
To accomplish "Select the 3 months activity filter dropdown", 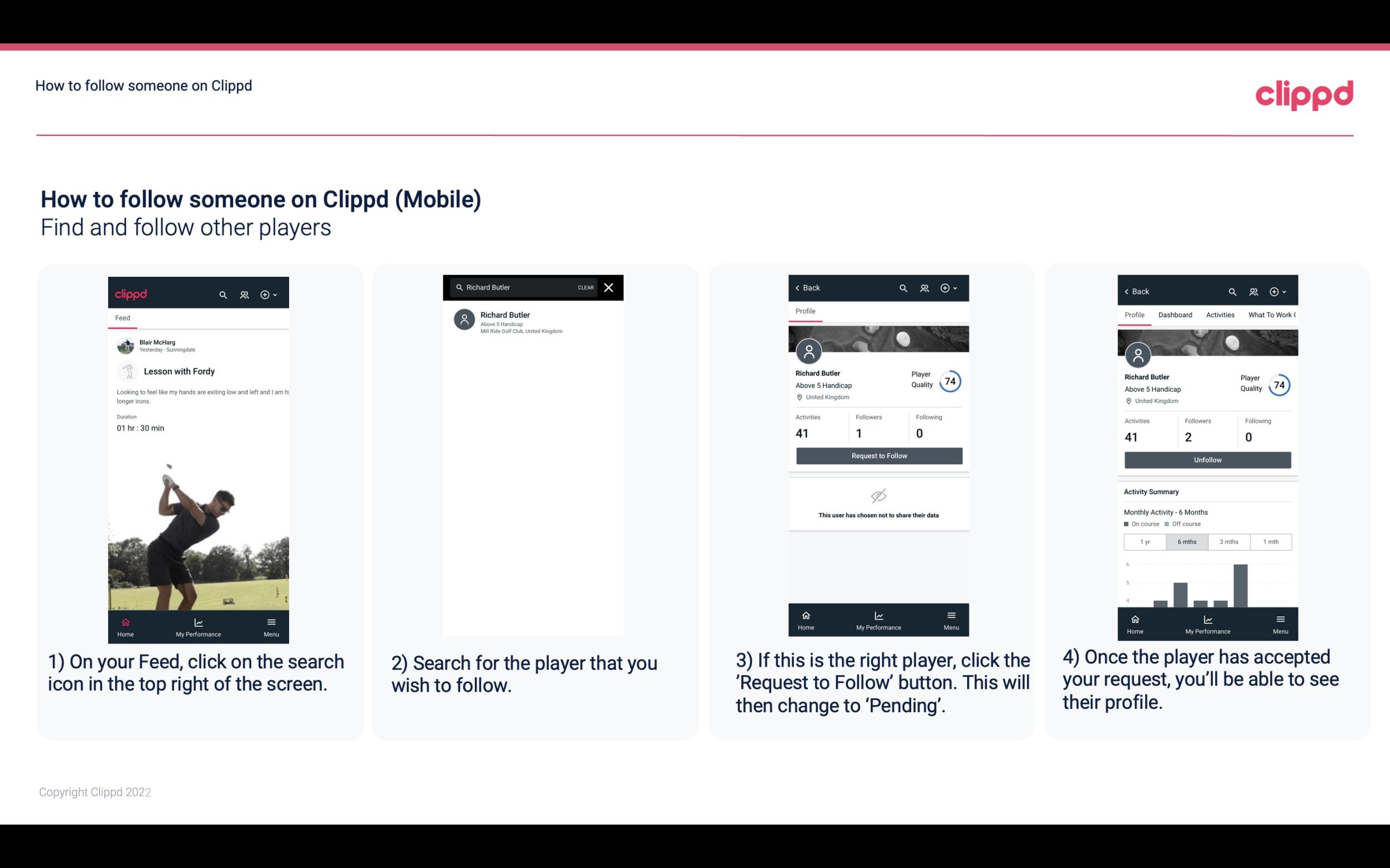I will tap(1228, 541).
